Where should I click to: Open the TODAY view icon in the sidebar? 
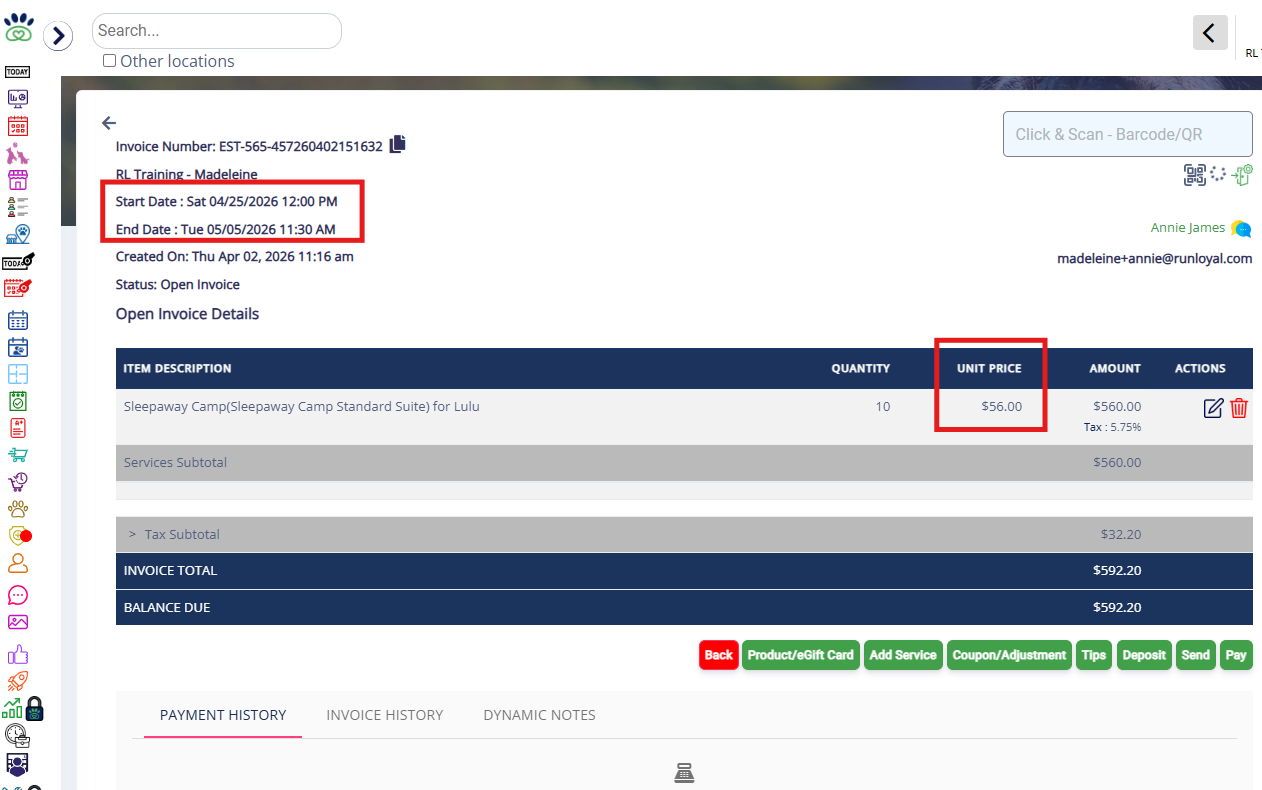tap(18, 72)
